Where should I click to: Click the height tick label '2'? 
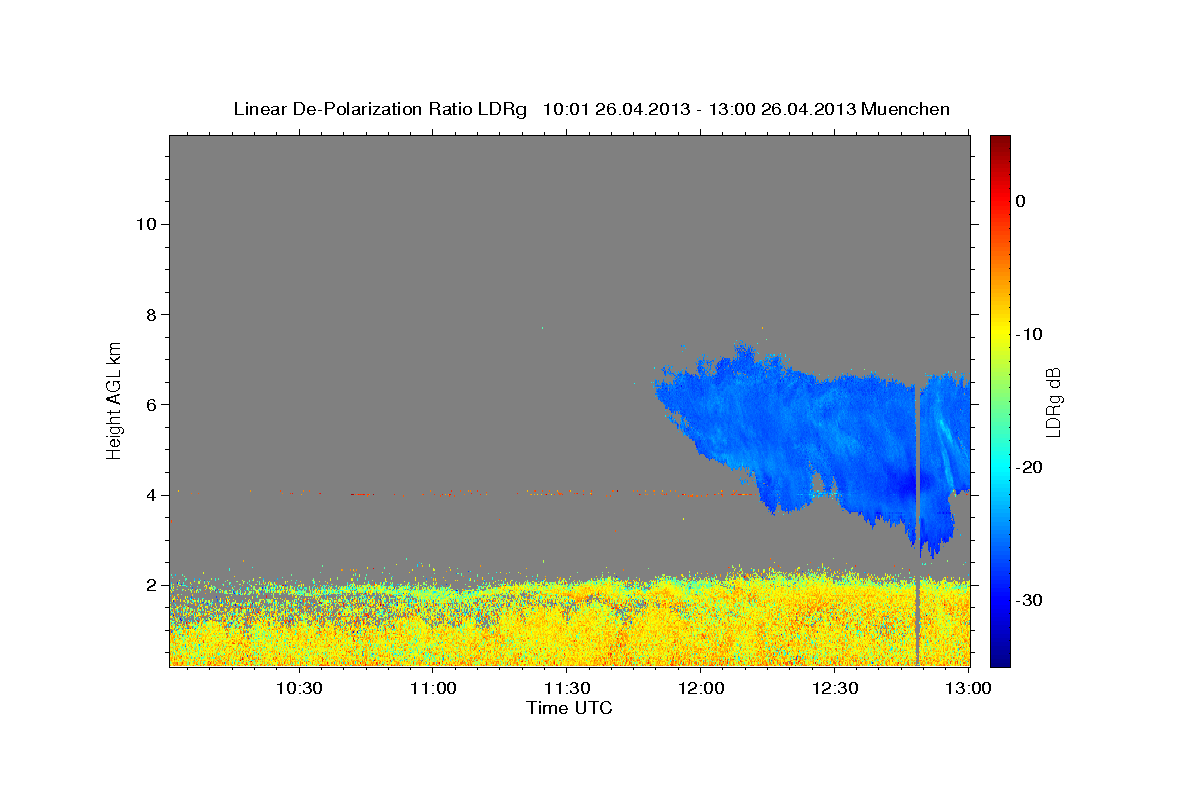click(151, 585)
